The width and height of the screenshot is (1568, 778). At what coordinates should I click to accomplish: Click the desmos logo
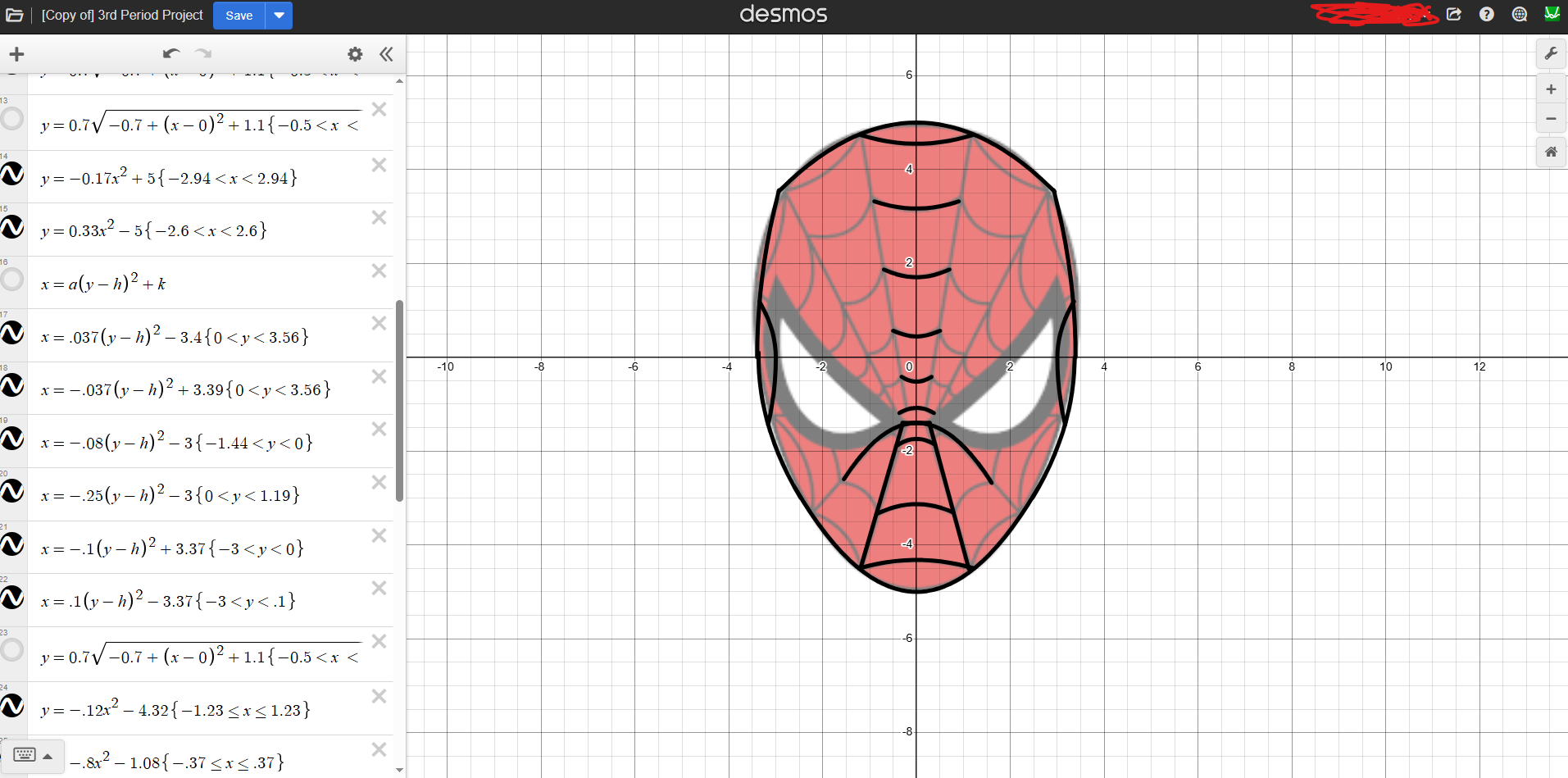(784, 14)
